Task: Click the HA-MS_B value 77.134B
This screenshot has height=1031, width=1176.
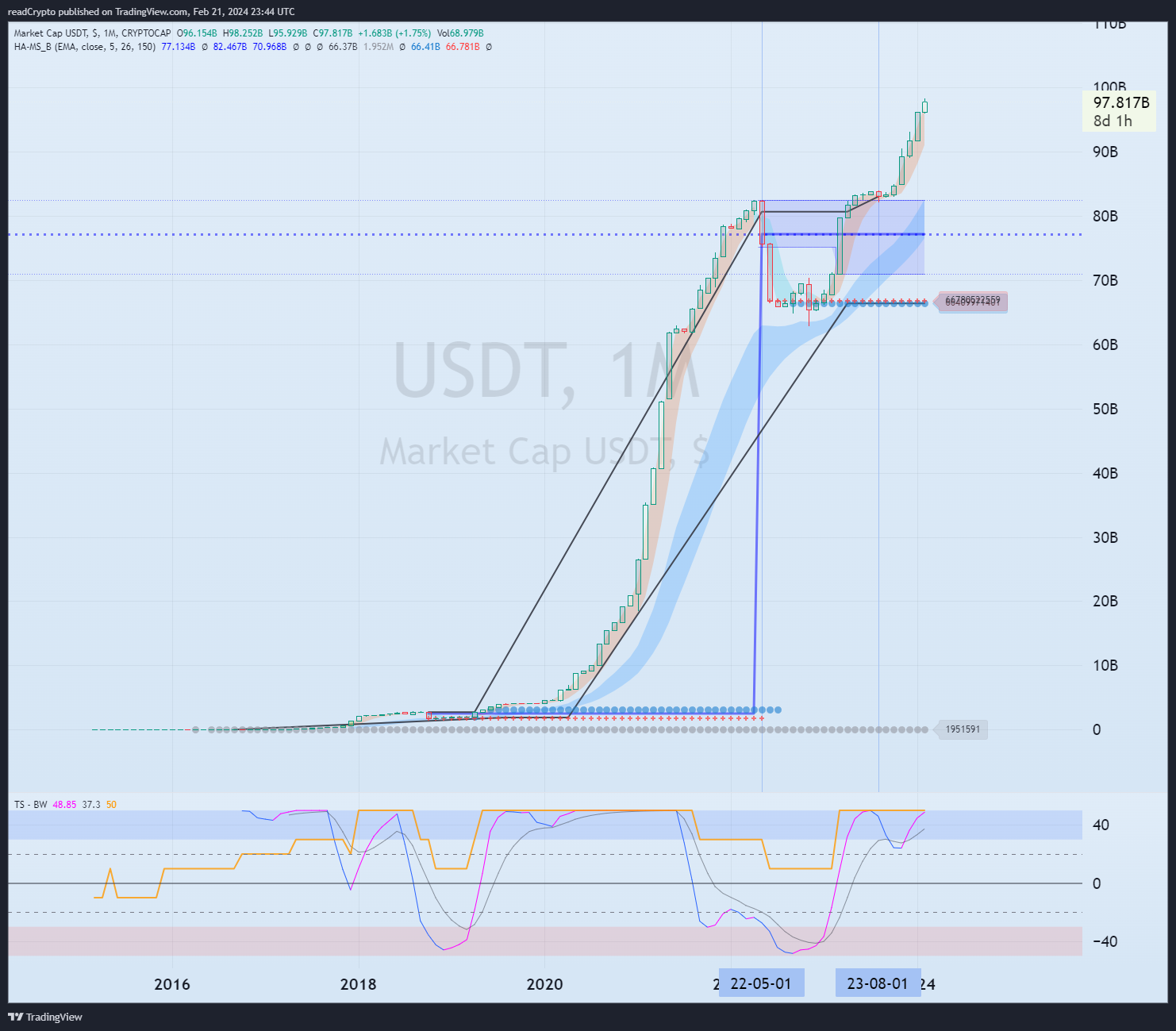Action: point(178,47)
